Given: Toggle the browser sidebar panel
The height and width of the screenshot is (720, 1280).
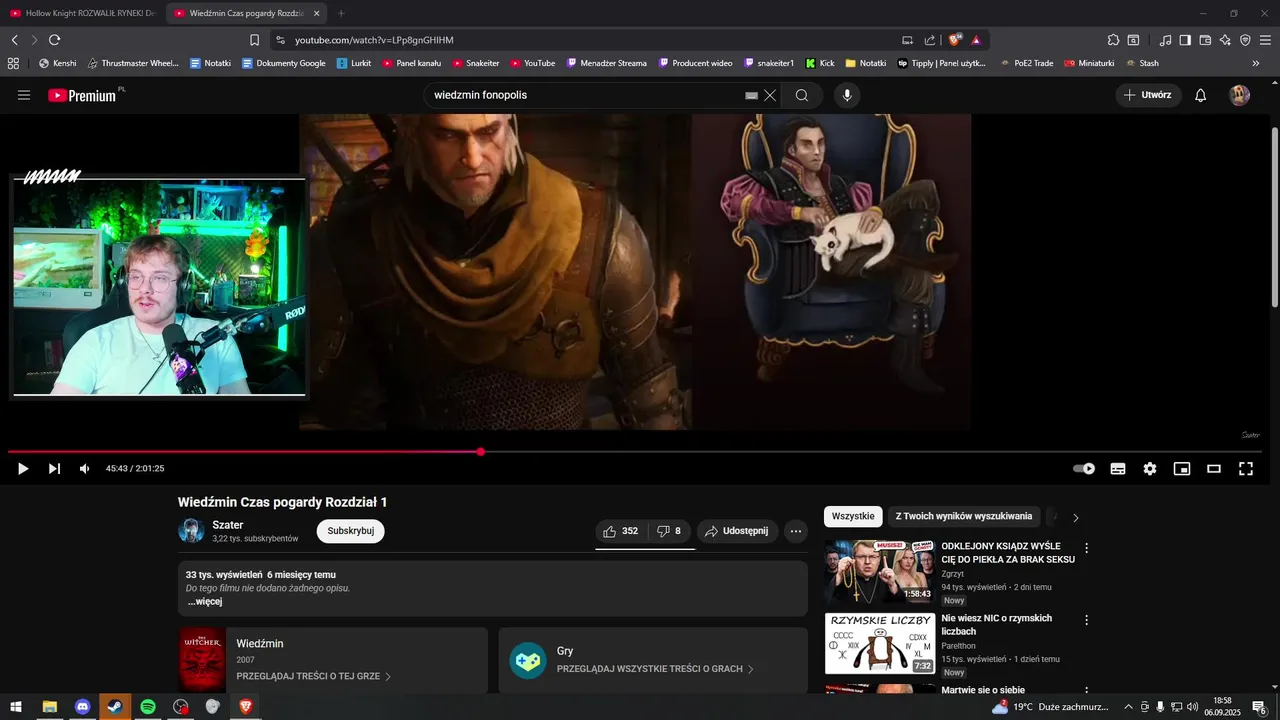Looking at the screenshot, I should [1185, 40].
